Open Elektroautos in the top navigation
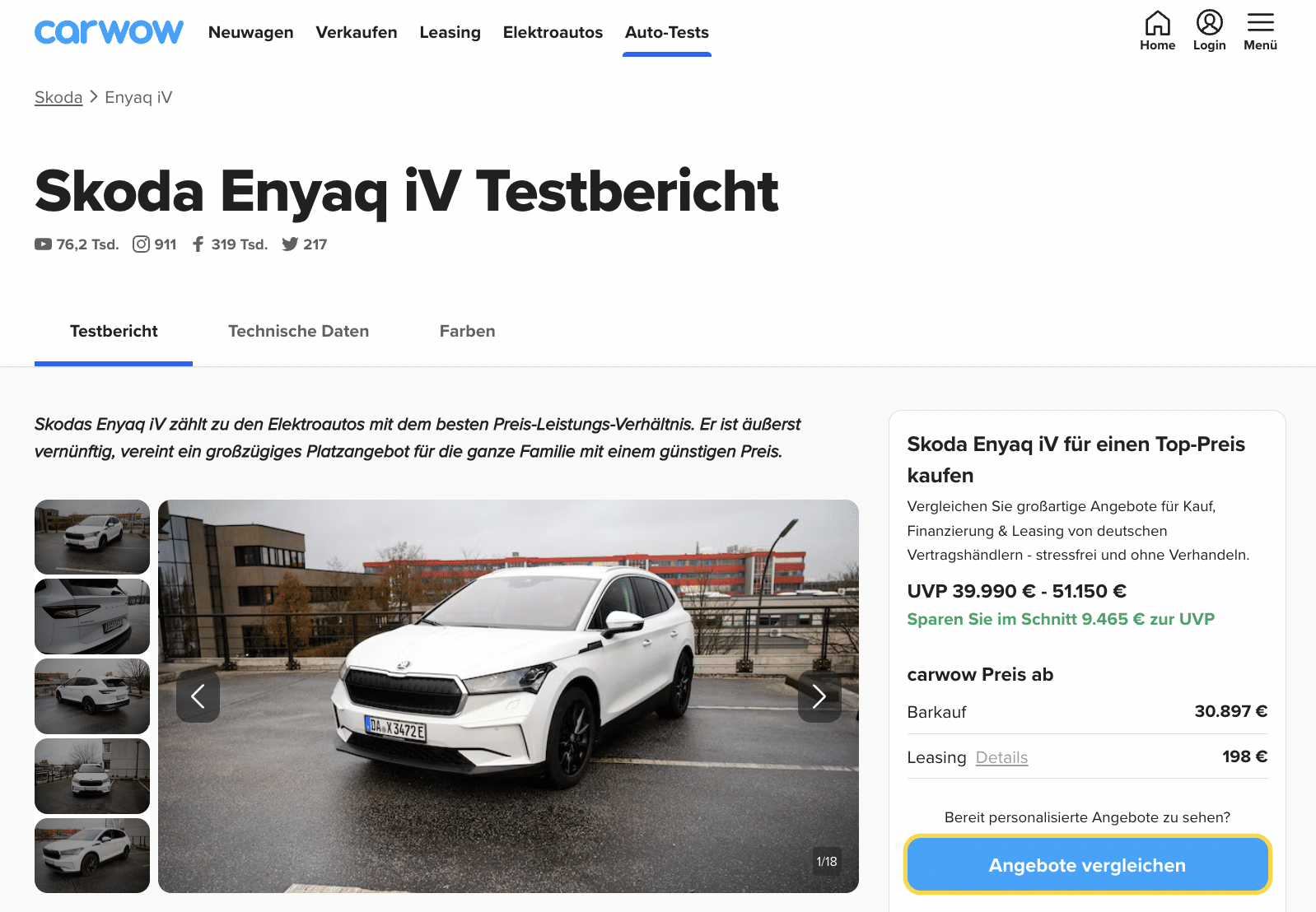This screenshot has height=912, width=1316. coord(553,32)
